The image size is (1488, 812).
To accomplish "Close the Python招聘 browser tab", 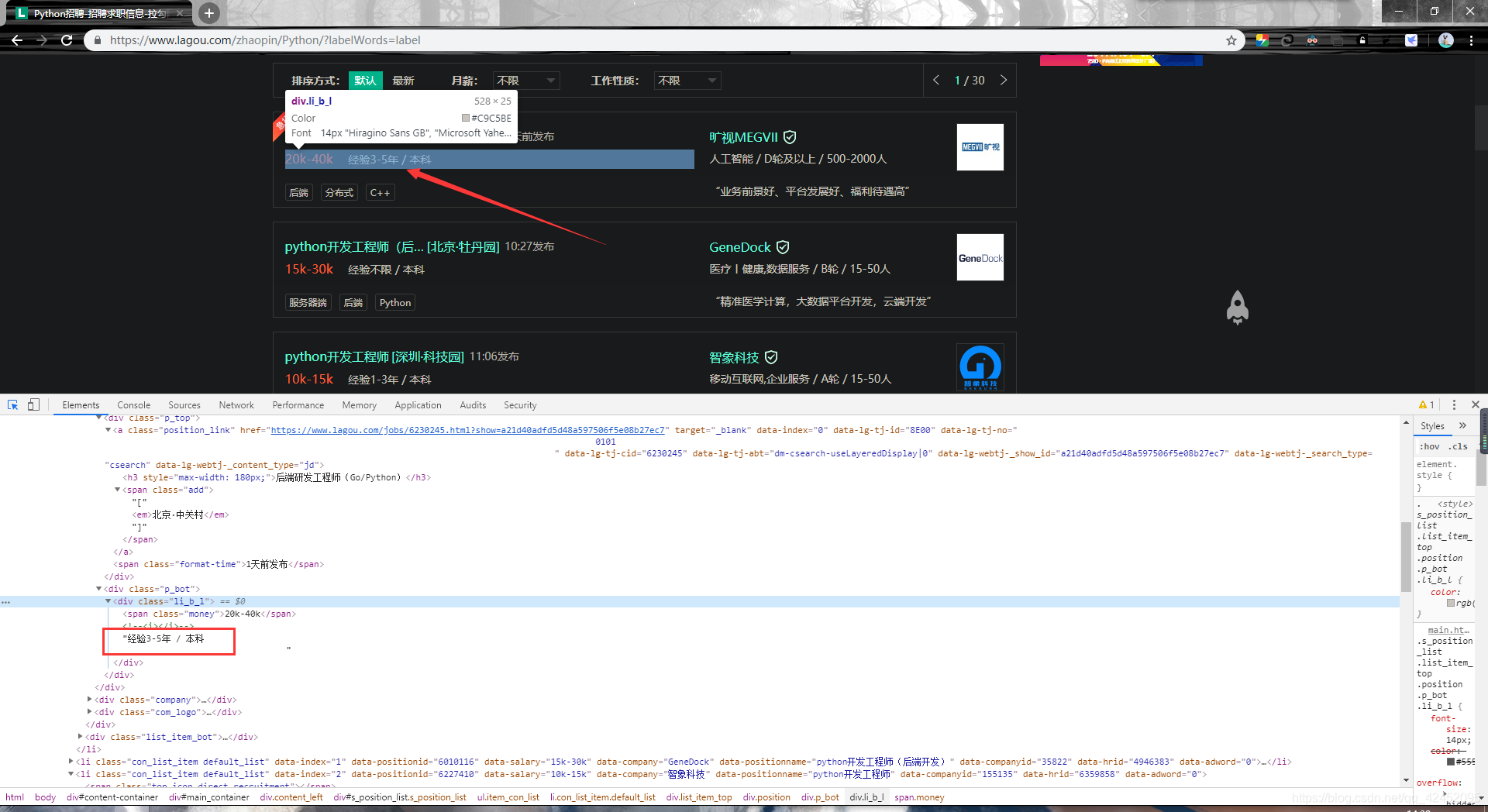I will (x=180, y=13).
